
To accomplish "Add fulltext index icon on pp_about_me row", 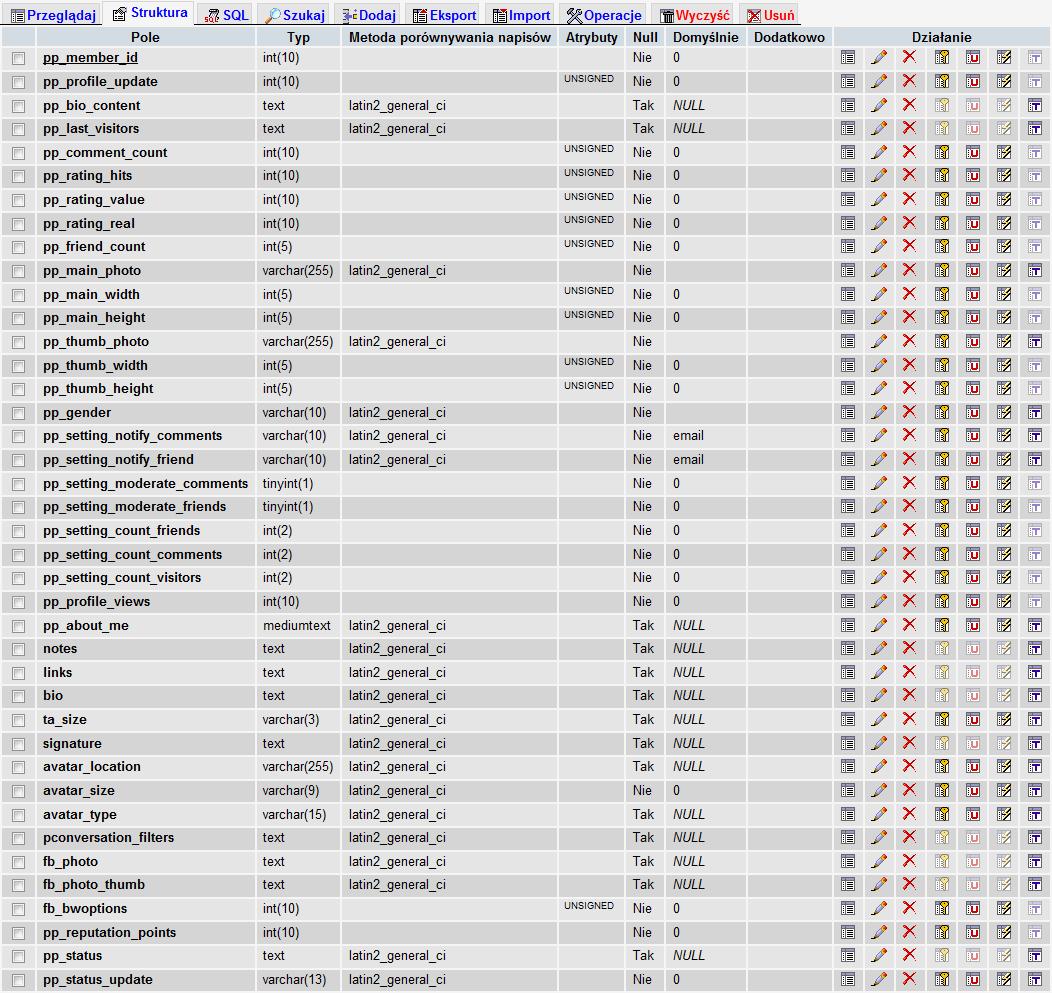I will tap(1035, 625).
